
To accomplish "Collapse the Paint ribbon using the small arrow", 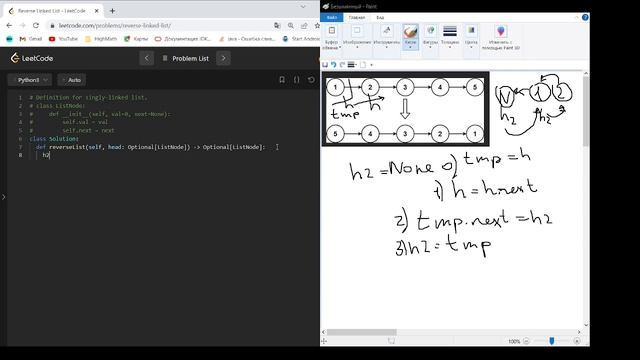I will pyautogui.click(x=576, y=18).
